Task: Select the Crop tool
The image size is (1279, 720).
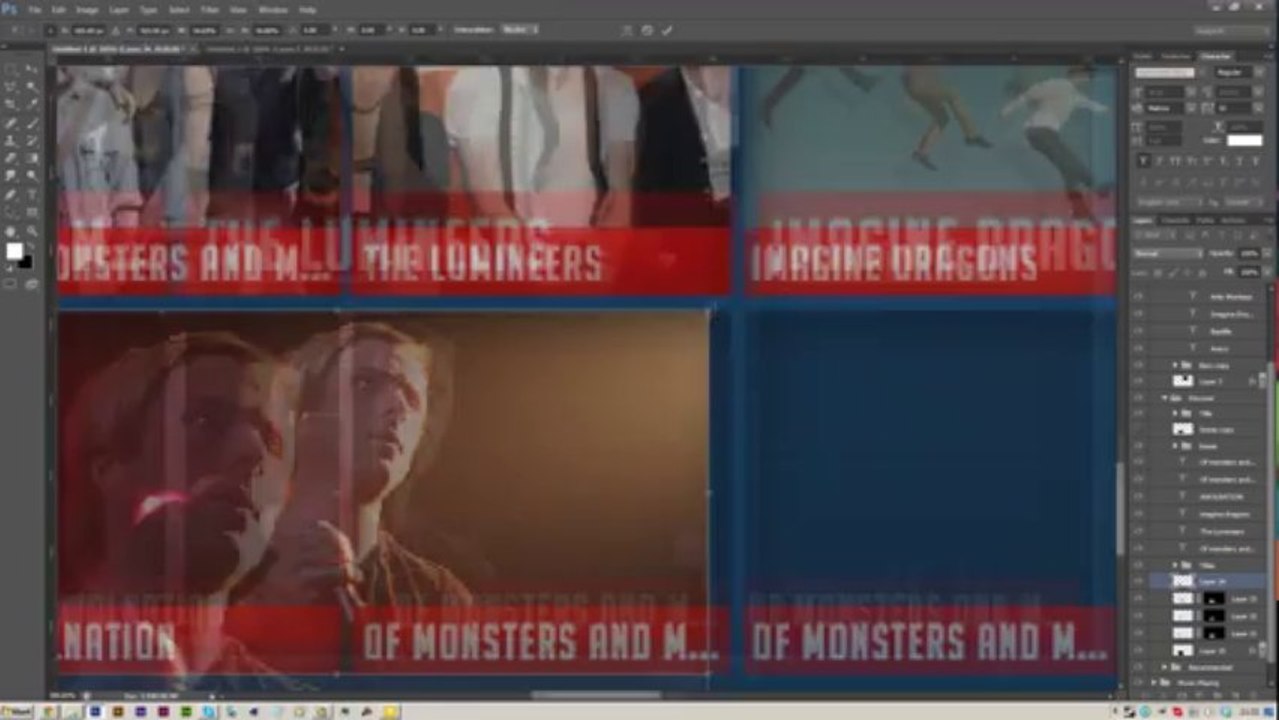Action: click(12, 104)
